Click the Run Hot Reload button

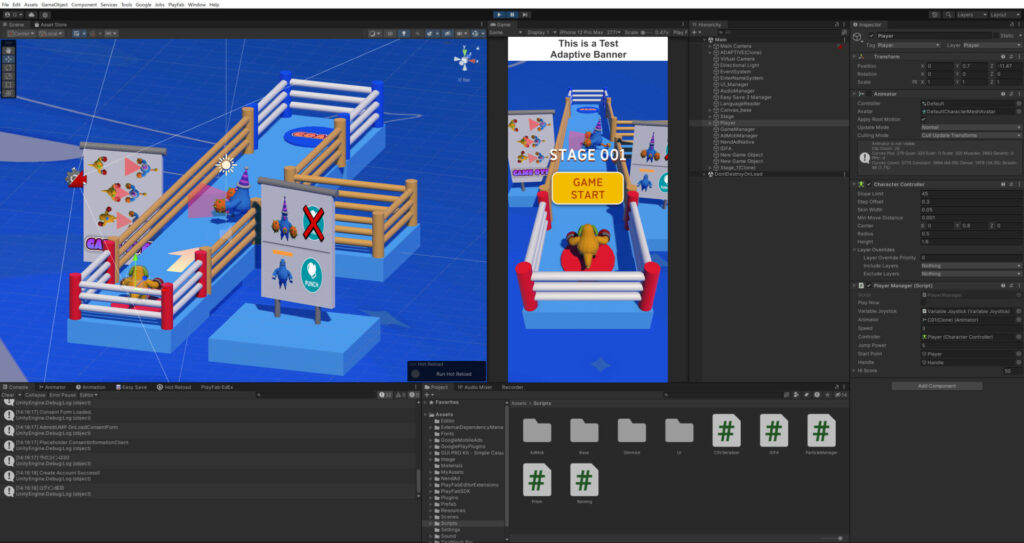tap(453, 374)
